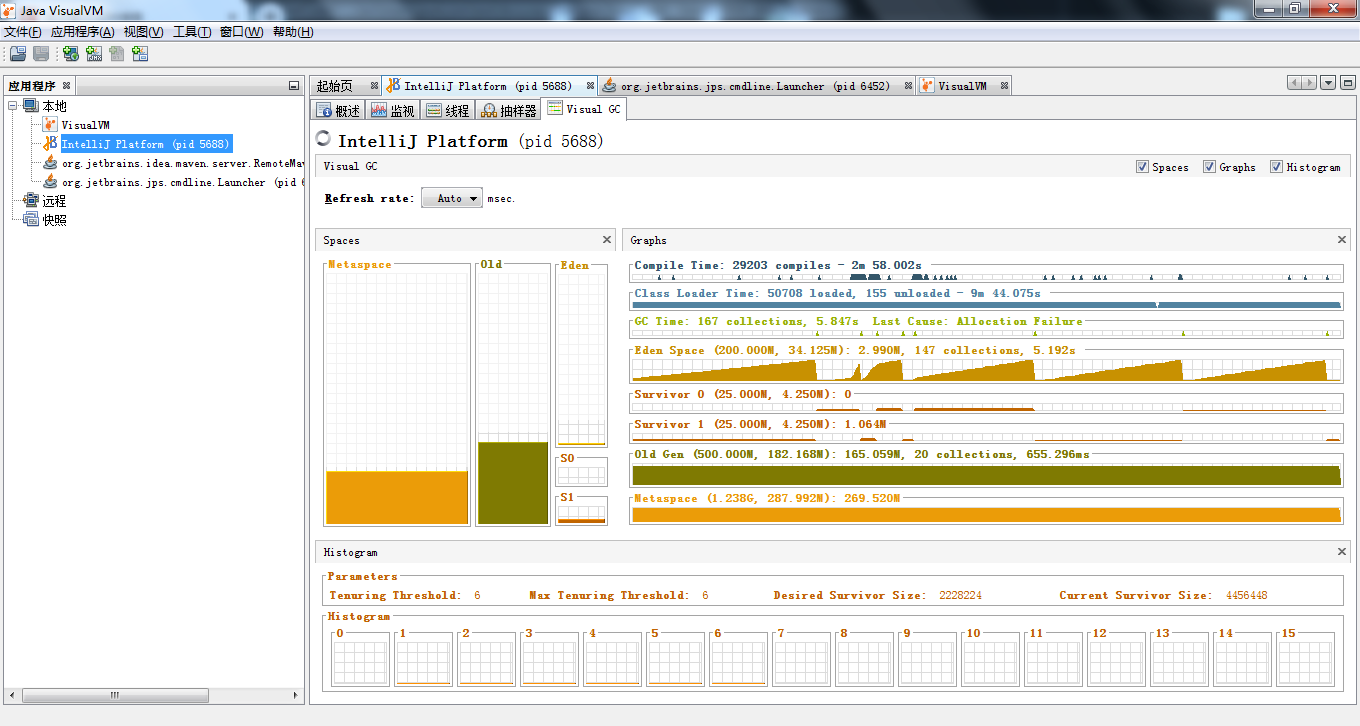Viewport: 1360px width, 726px height.
Task: Open the 工具(T) menu
Action: [192, 32]
